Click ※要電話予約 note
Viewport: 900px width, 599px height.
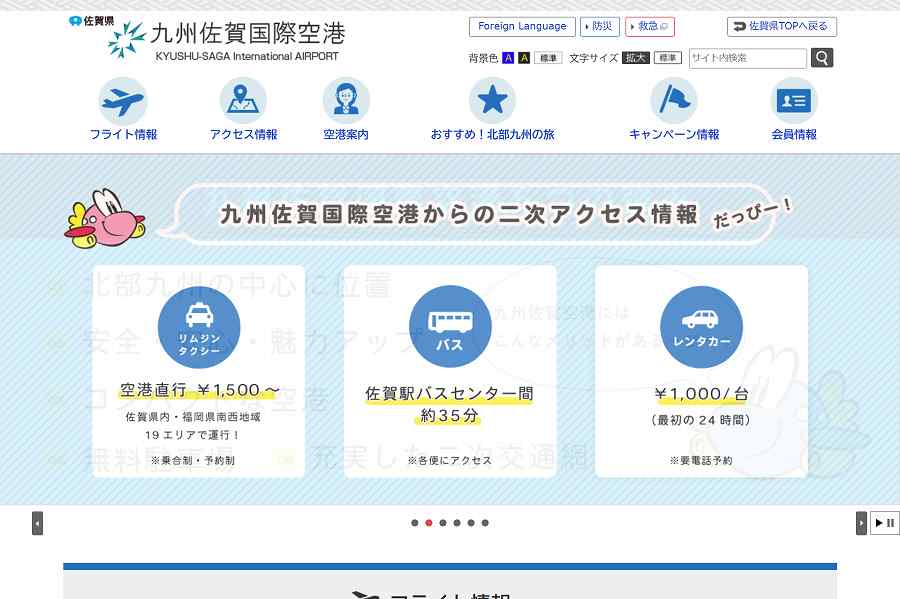coord(701,460)
